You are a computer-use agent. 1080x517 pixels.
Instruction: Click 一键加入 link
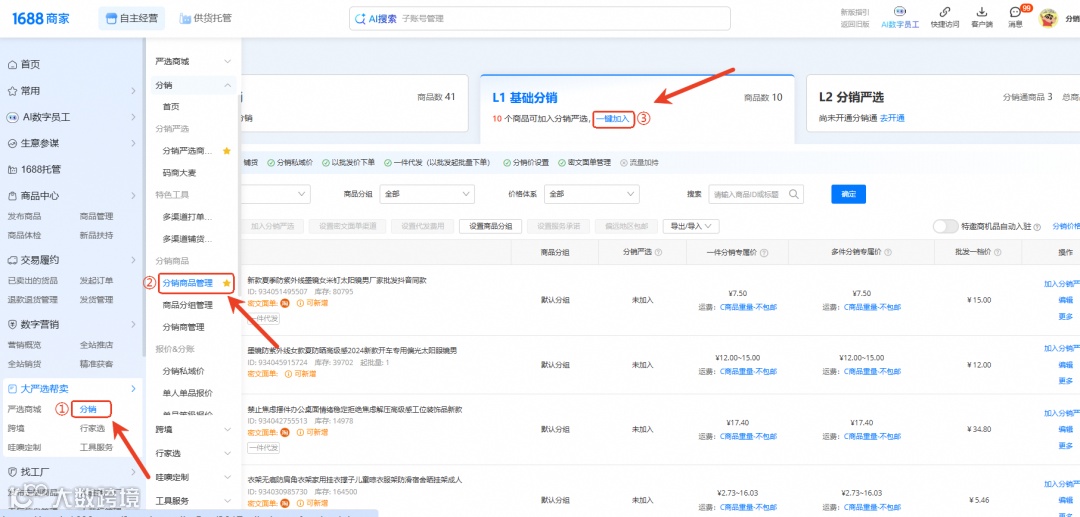tap(613, 118)
